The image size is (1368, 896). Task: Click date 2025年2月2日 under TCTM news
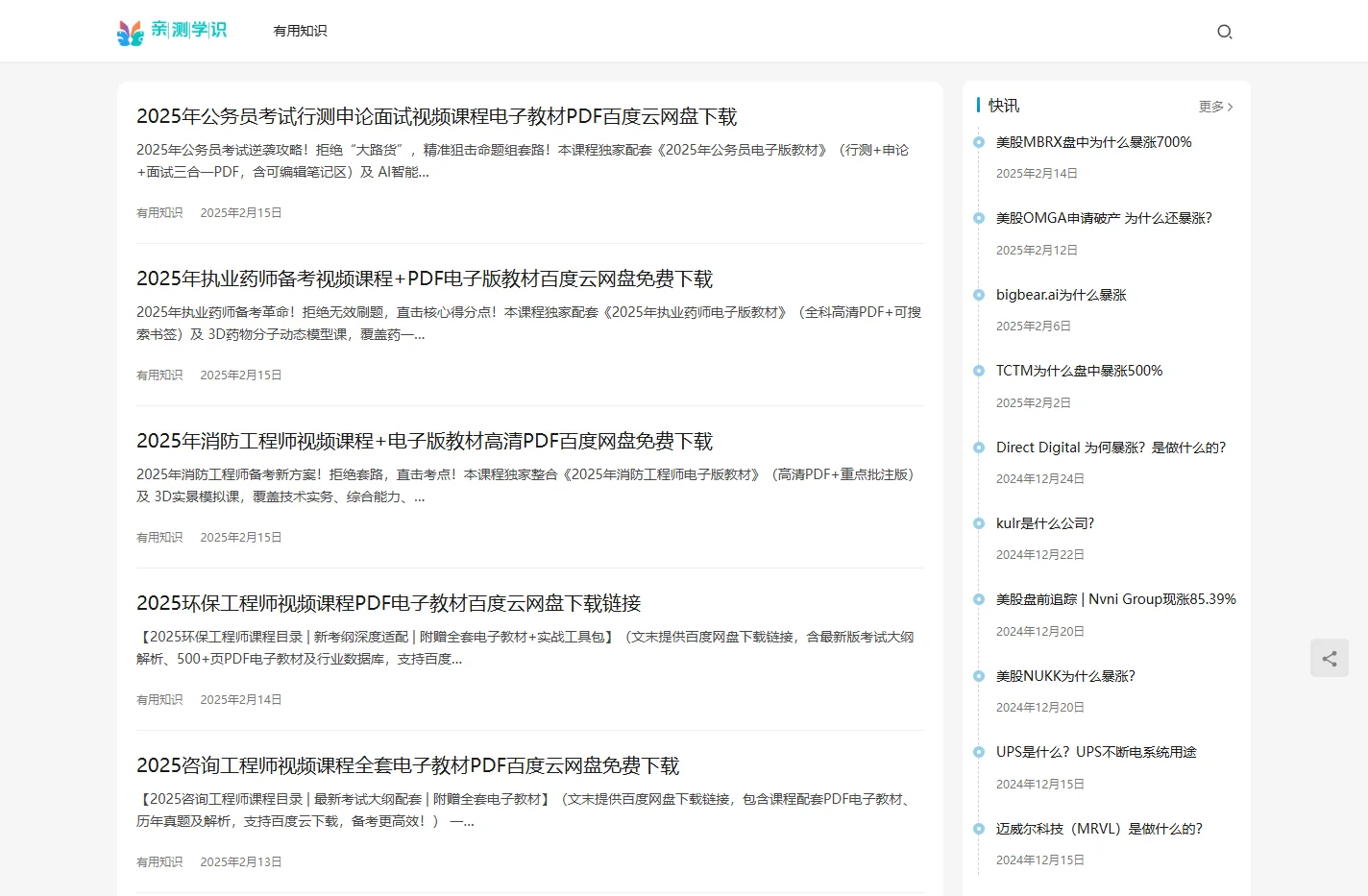(1033, 403)
